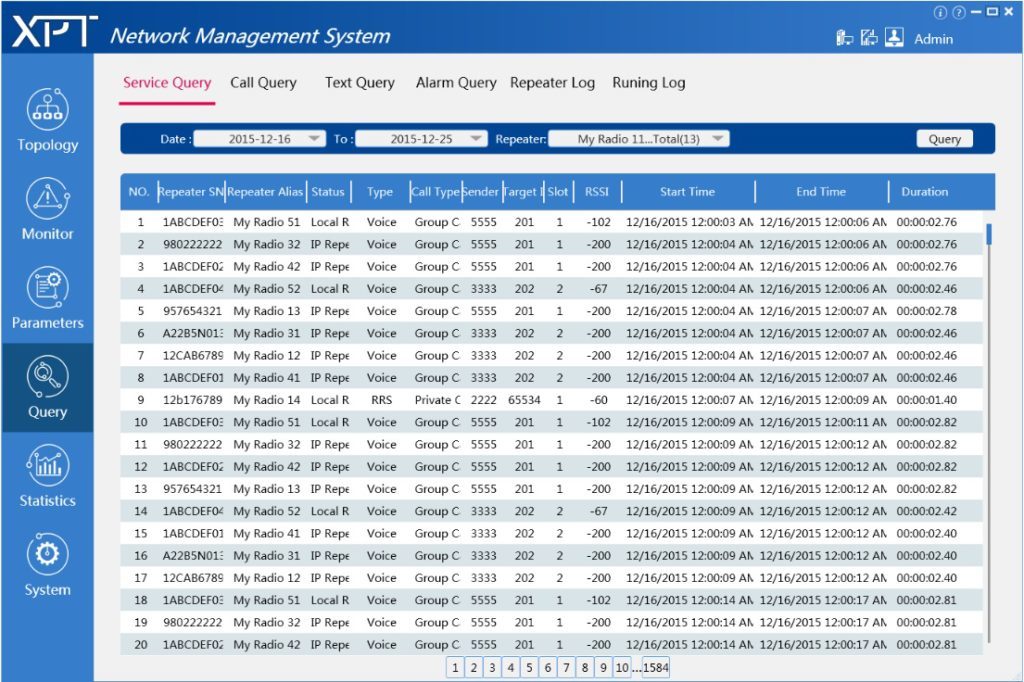Open the Parameters section icon
The width and height of the screenshot is (1024, 682).
(47, 287)
